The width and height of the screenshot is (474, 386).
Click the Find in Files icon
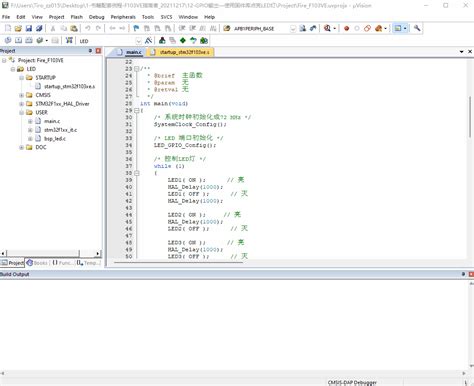(227, 28)
